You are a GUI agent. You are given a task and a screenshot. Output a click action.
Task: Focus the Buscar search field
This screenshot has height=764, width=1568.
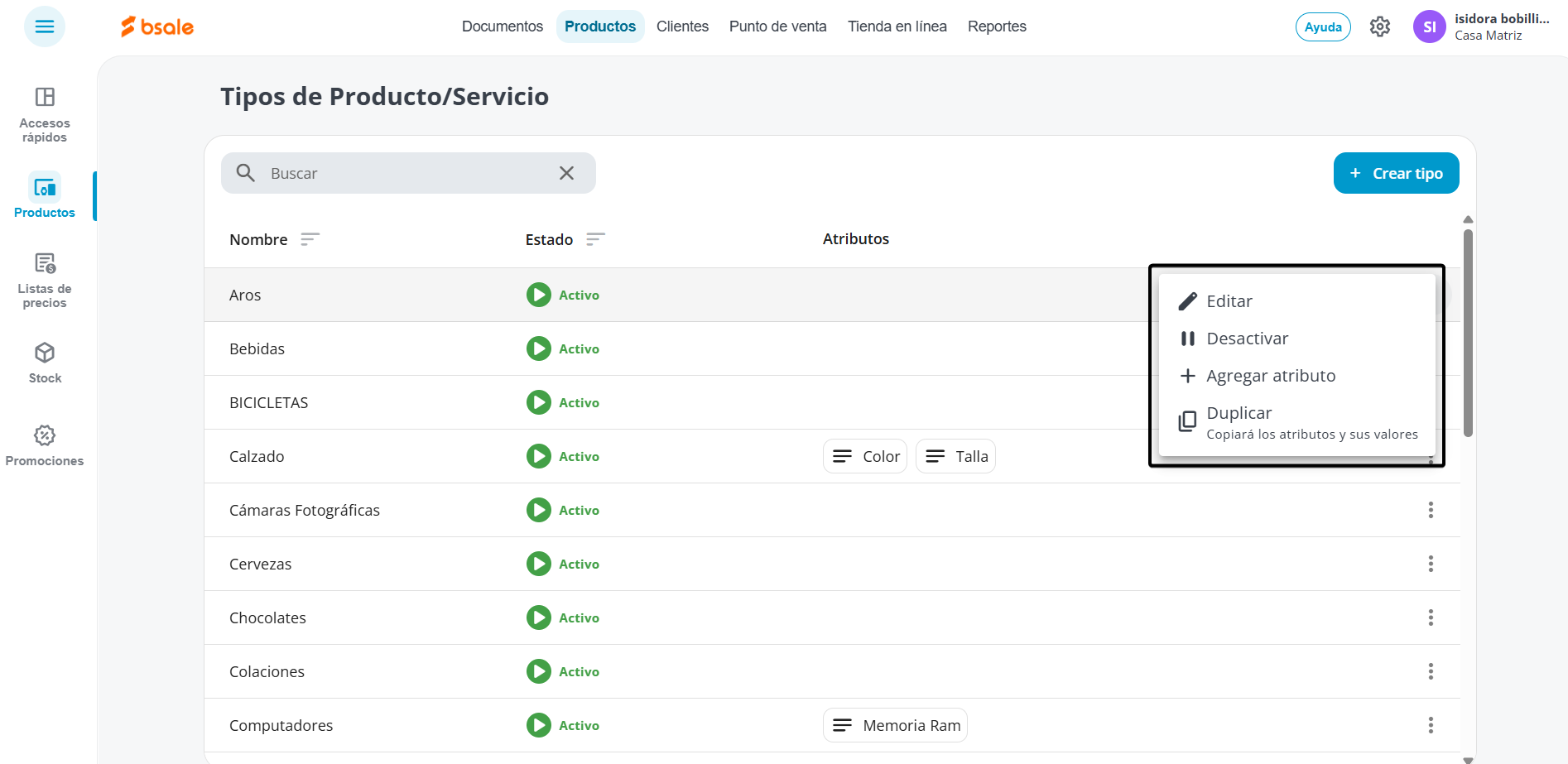(x=408, y=173)
